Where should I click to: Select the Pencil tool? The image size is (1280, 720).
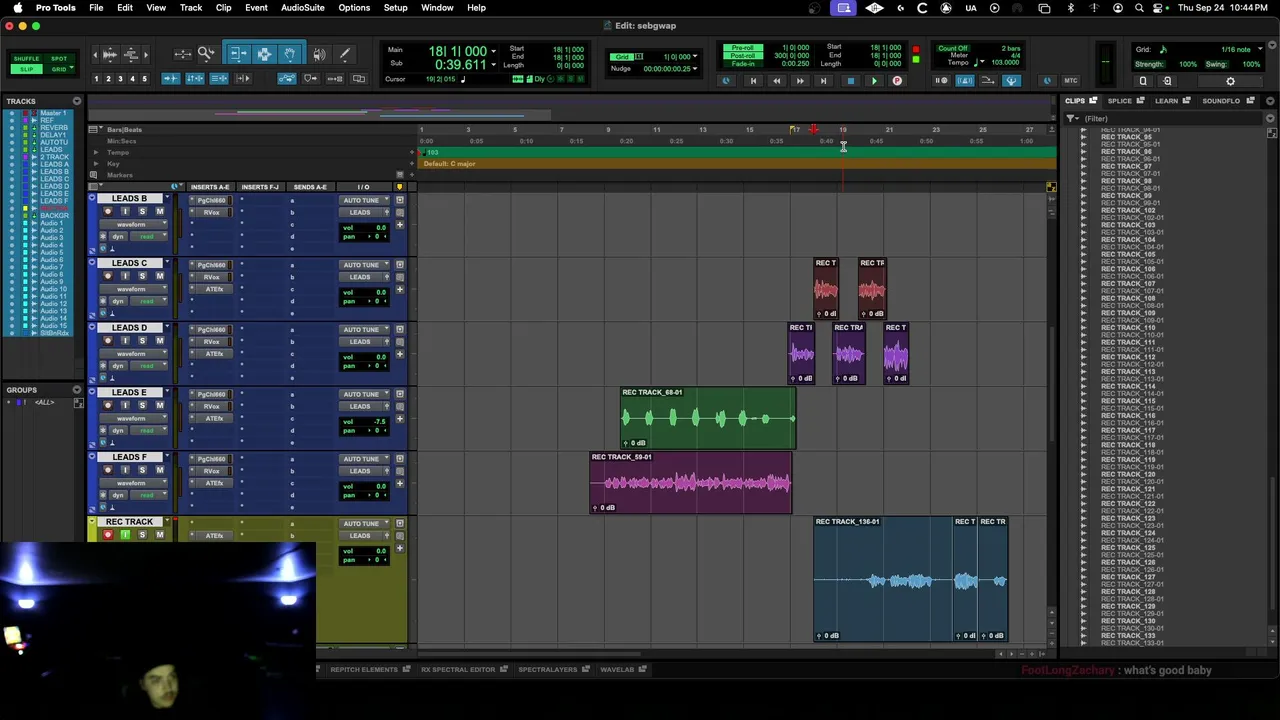coord(345,54)
